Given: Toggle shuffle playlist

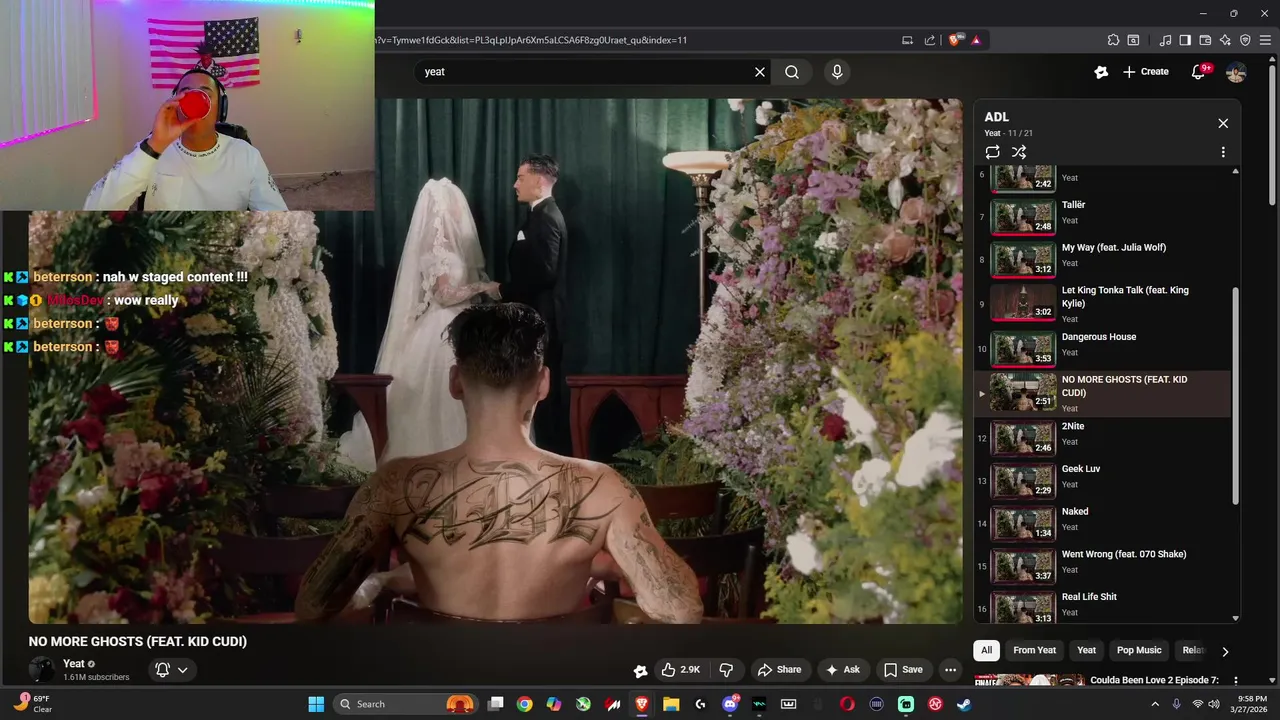Looking at the screenshot, I should click(x=1019, y=152).
